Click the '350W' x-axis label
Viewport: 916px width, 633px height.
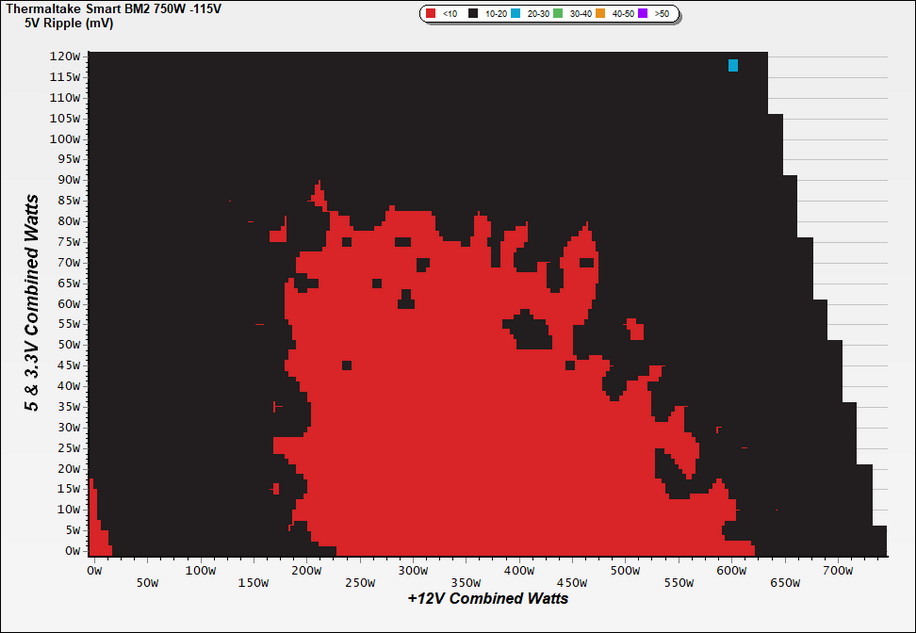(466, 583)
